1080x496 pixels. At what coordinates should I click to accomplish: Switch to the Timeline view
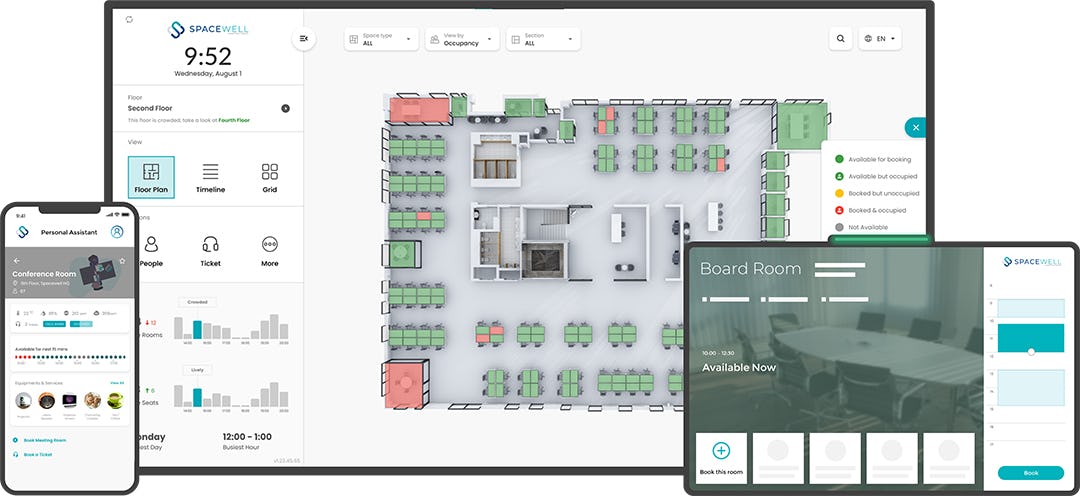pyautogui.click(x=210, y=177)
